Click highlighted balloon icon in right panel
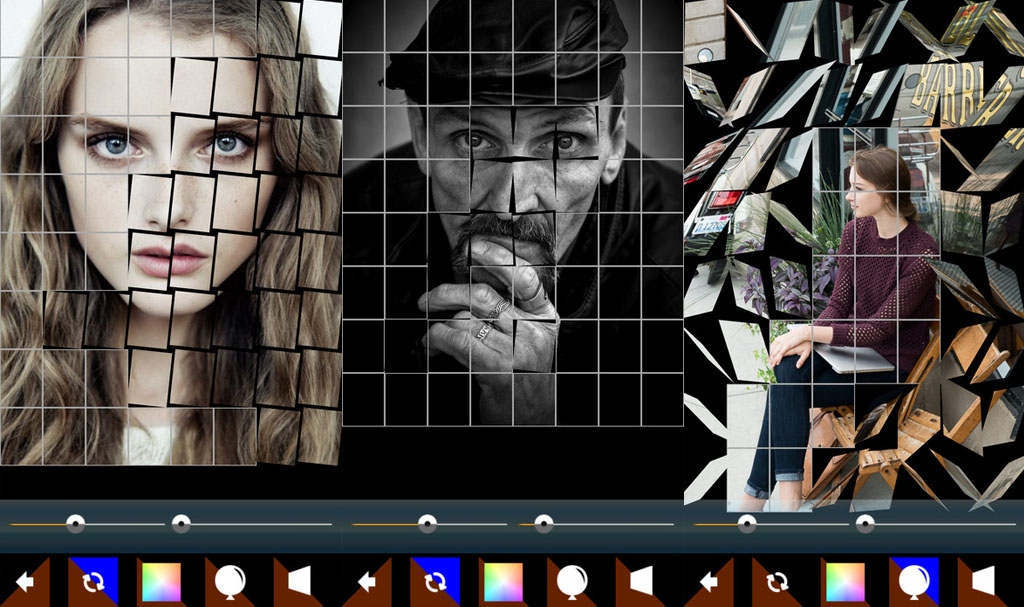This screenshot has width=1024, height=607. [x=914, y=581]
